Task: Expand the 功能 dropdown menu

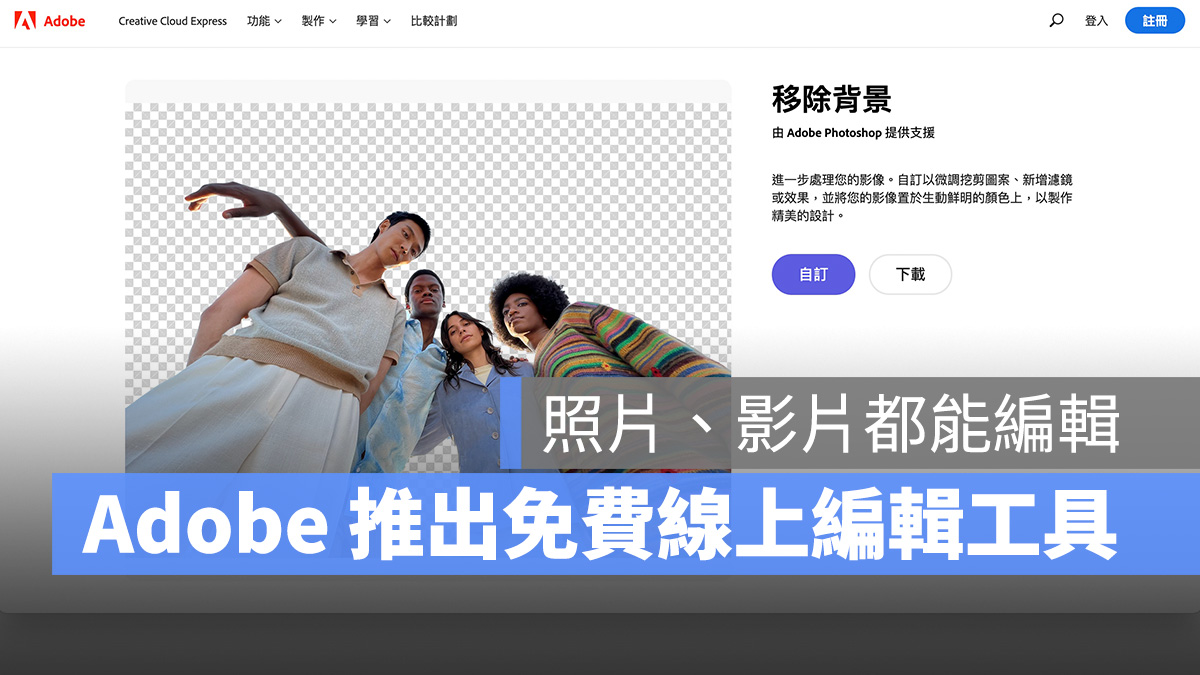Action: point(264,21)
